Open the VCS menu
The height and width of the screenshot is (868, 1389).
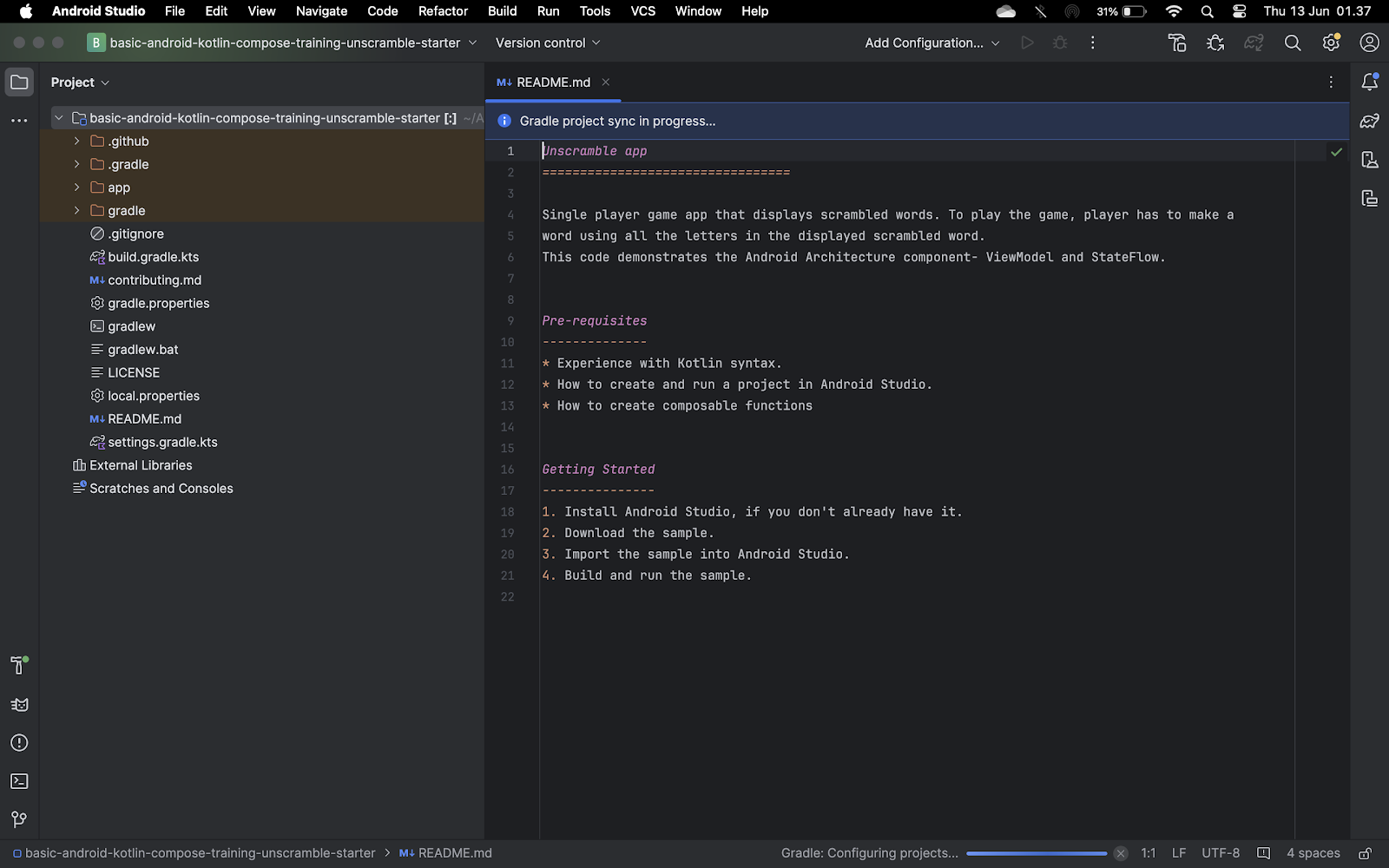pyautogui.click(x=643, y=11)
